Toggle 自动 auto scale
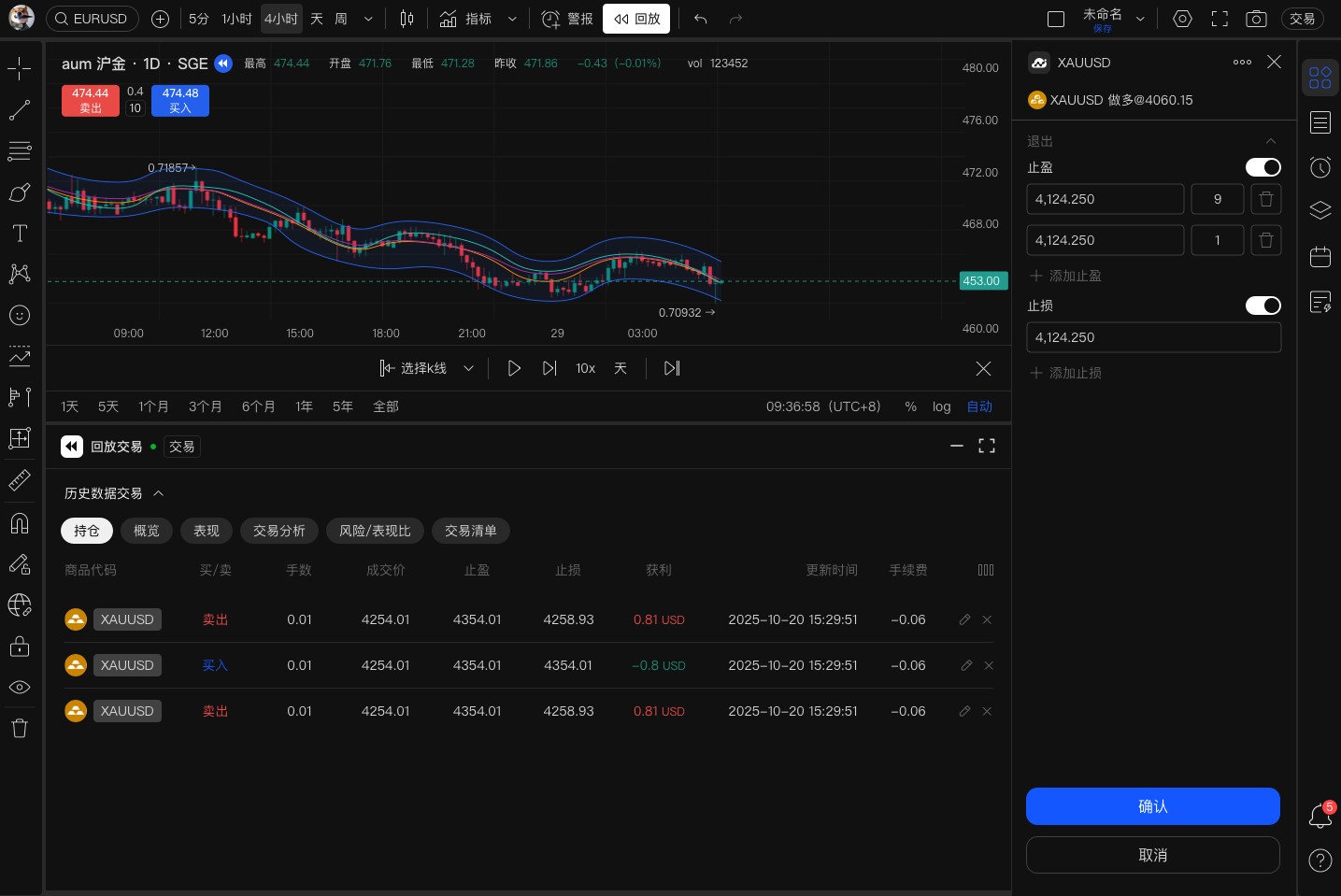This screenshot has height=896, width=1341. 979,406
